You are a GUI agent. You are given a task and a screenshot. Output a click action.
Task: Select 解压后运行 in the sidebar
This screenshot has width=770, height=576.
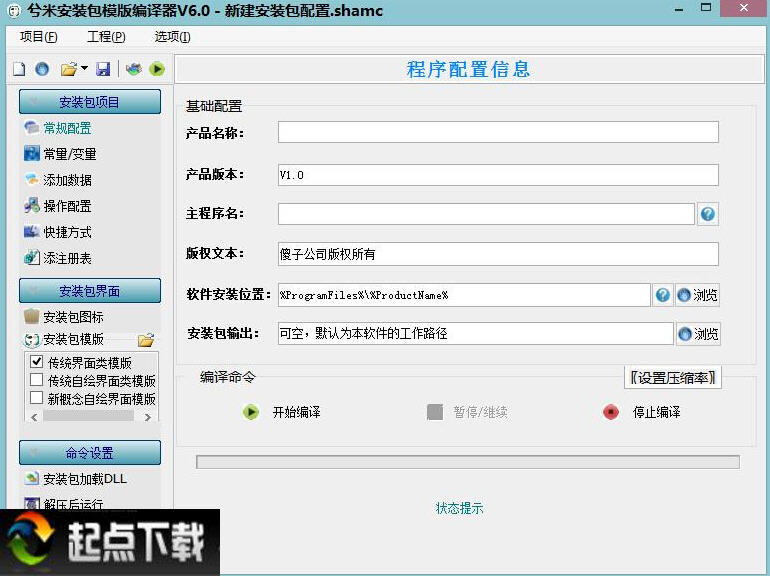point(64,504)
